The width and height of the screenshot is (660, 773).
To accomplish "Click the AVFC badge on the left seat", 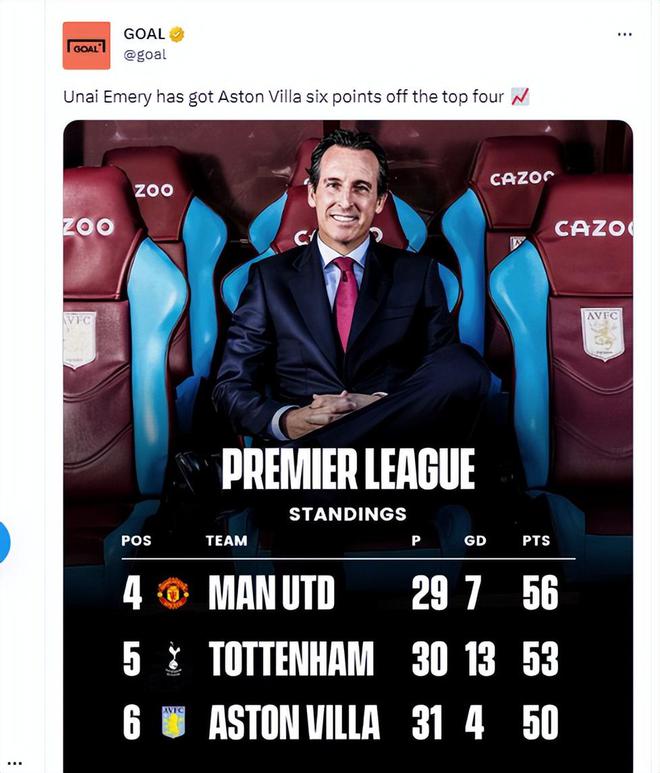I will coord(79,339).
